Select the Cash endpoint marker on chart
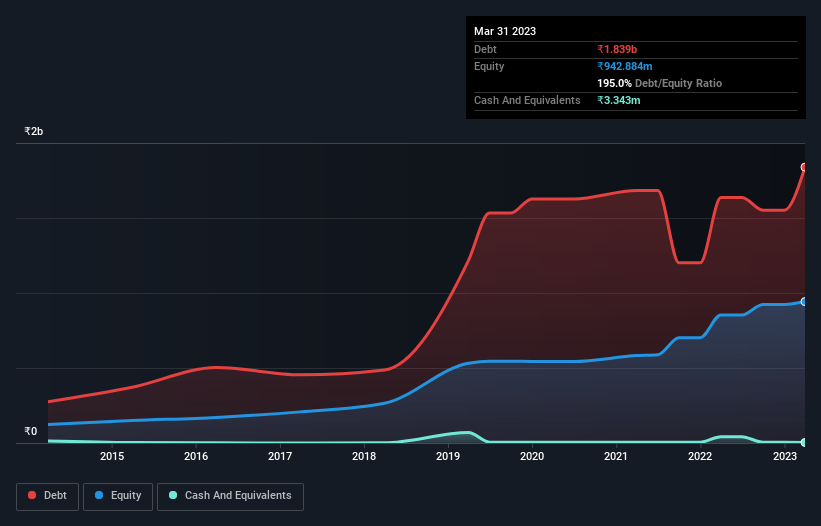 coord(804,442)
